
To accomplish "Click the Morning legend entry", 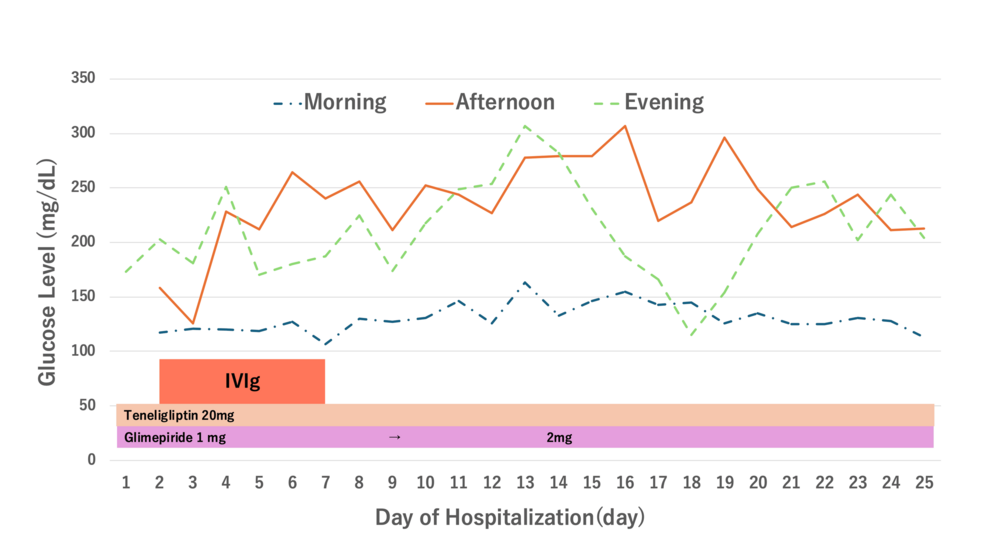I will tap(330, 102).
